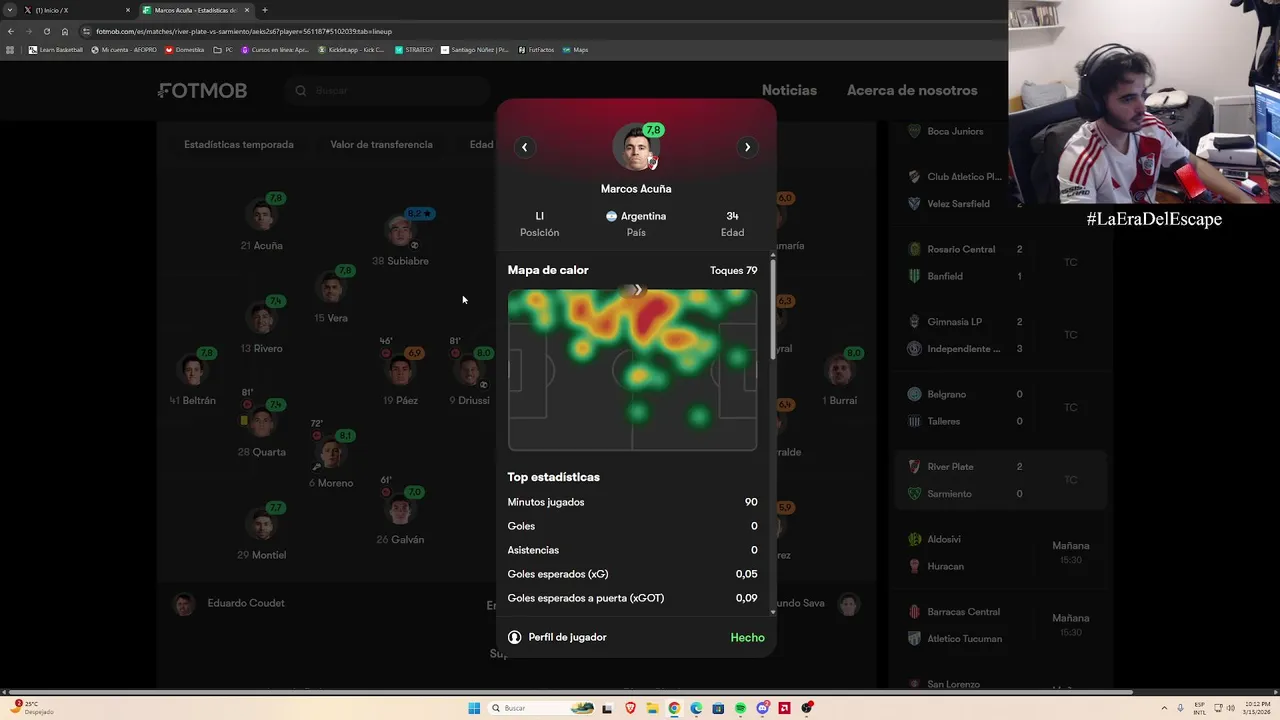Image resolution: width=1280 pixels, height=720 pixels.
Task: Open Barracas Central vs Atletico Tucuman match
Action: [1001, 625]
